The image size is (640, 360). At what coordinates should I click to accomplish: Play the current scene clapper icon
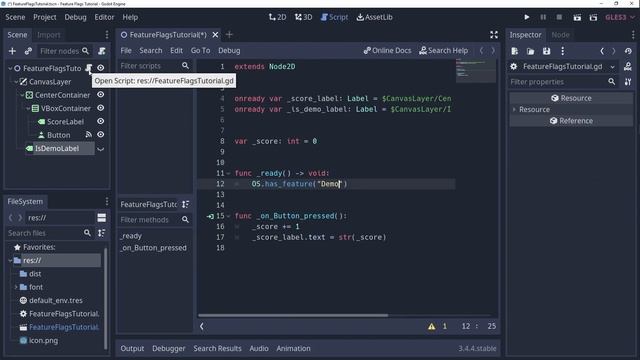(577, 17)
